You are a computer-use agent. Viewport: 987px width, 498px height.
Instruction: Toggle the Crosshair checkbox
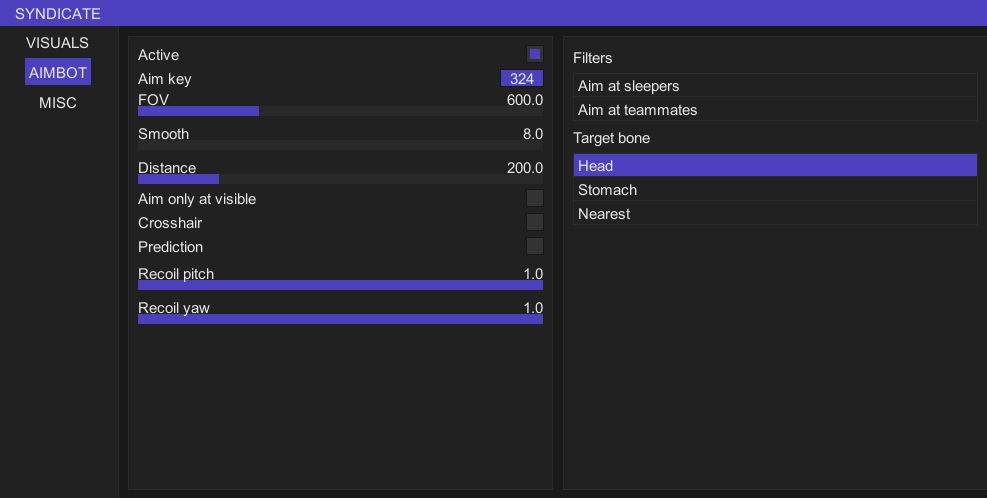535,223
